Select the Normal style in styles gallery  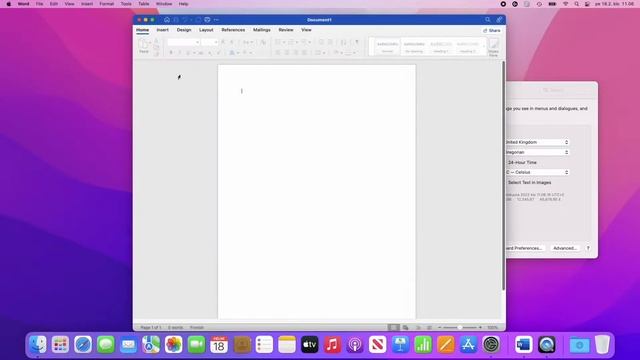[387, 47]
